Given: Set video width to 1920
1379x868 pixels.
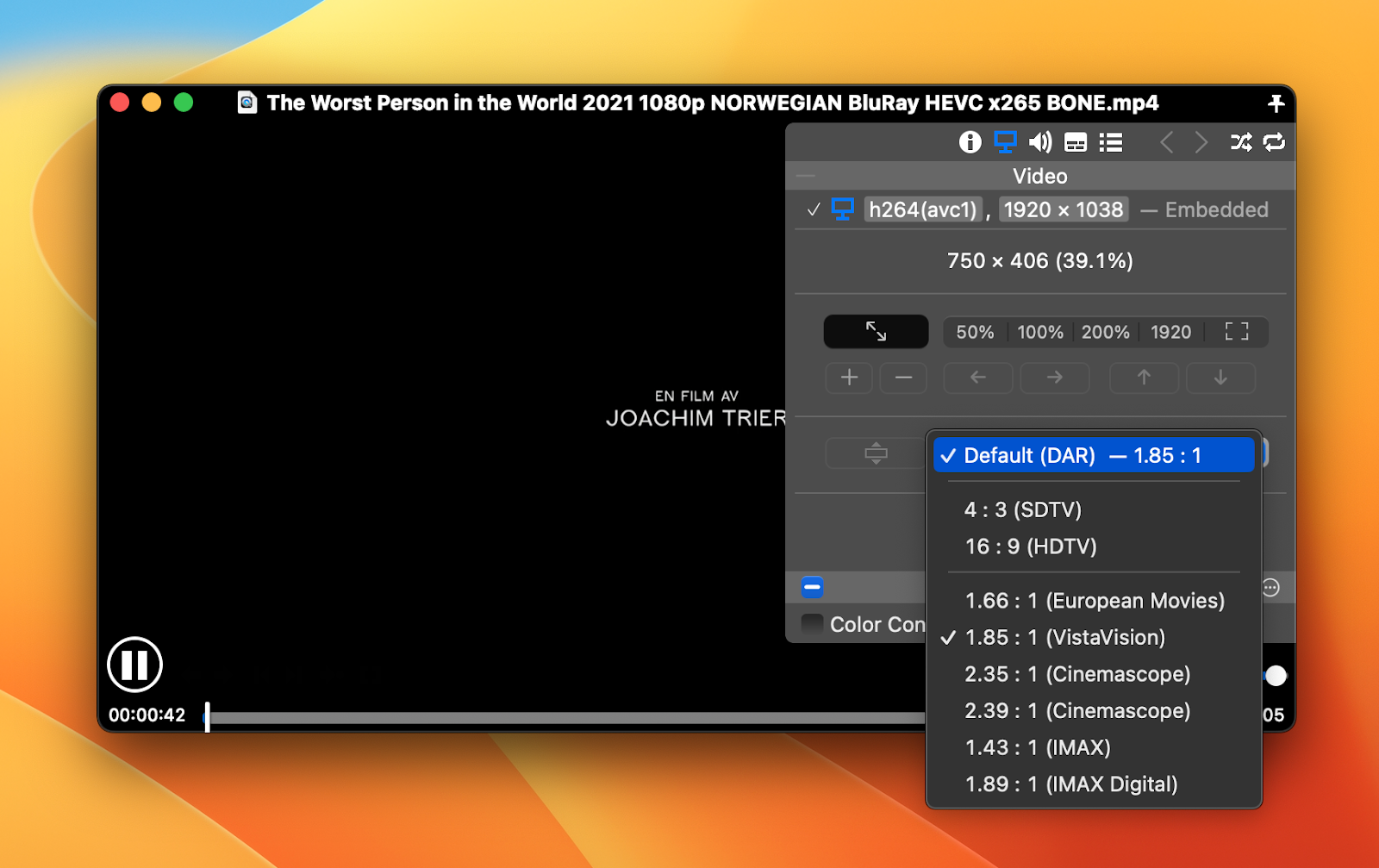Looking at the screenshot, I should pos(1170,332).
